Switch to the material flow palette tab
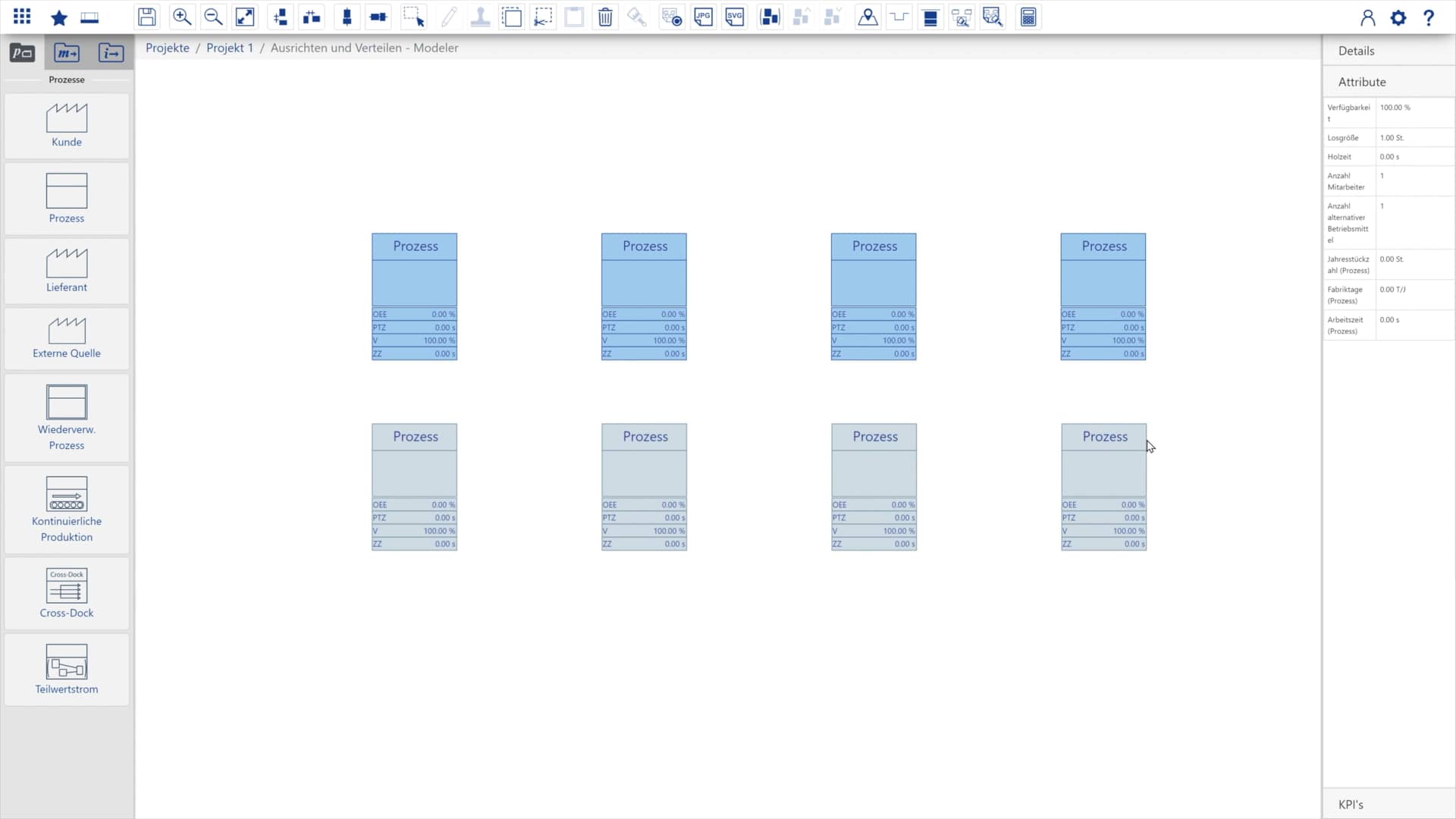The image size is (1456, 819). [67, 53]
